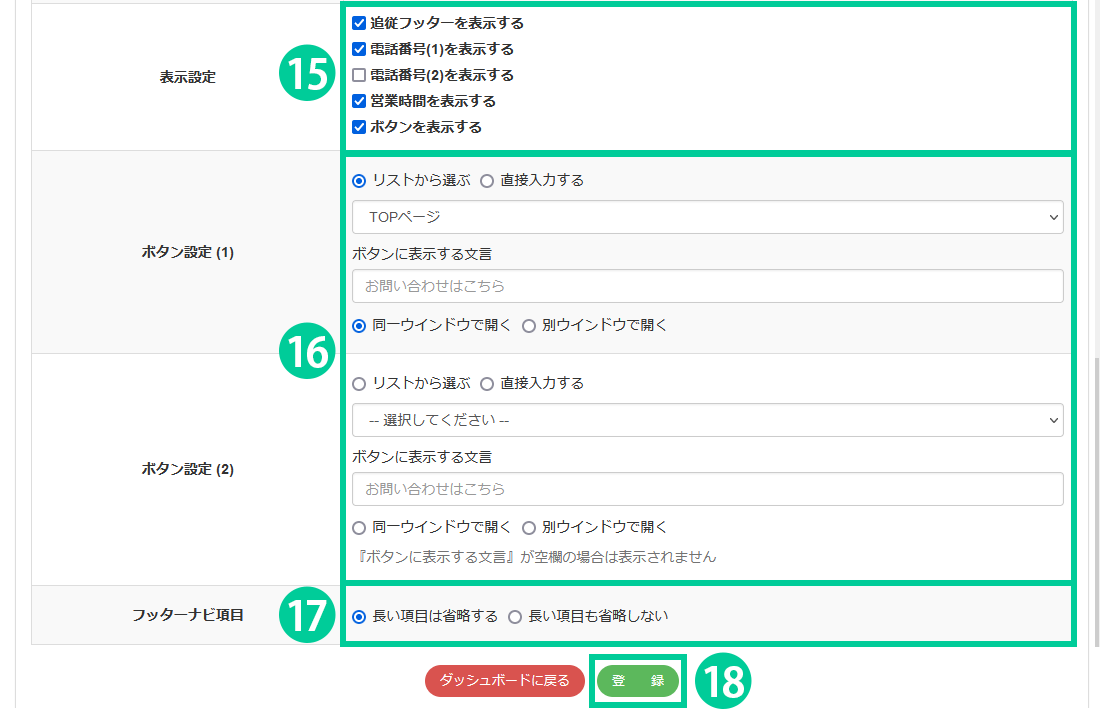Uncheck 追従フッターを表示する checkbox
The height and width of the screenshot is (709, 1100).
(359, 23)
